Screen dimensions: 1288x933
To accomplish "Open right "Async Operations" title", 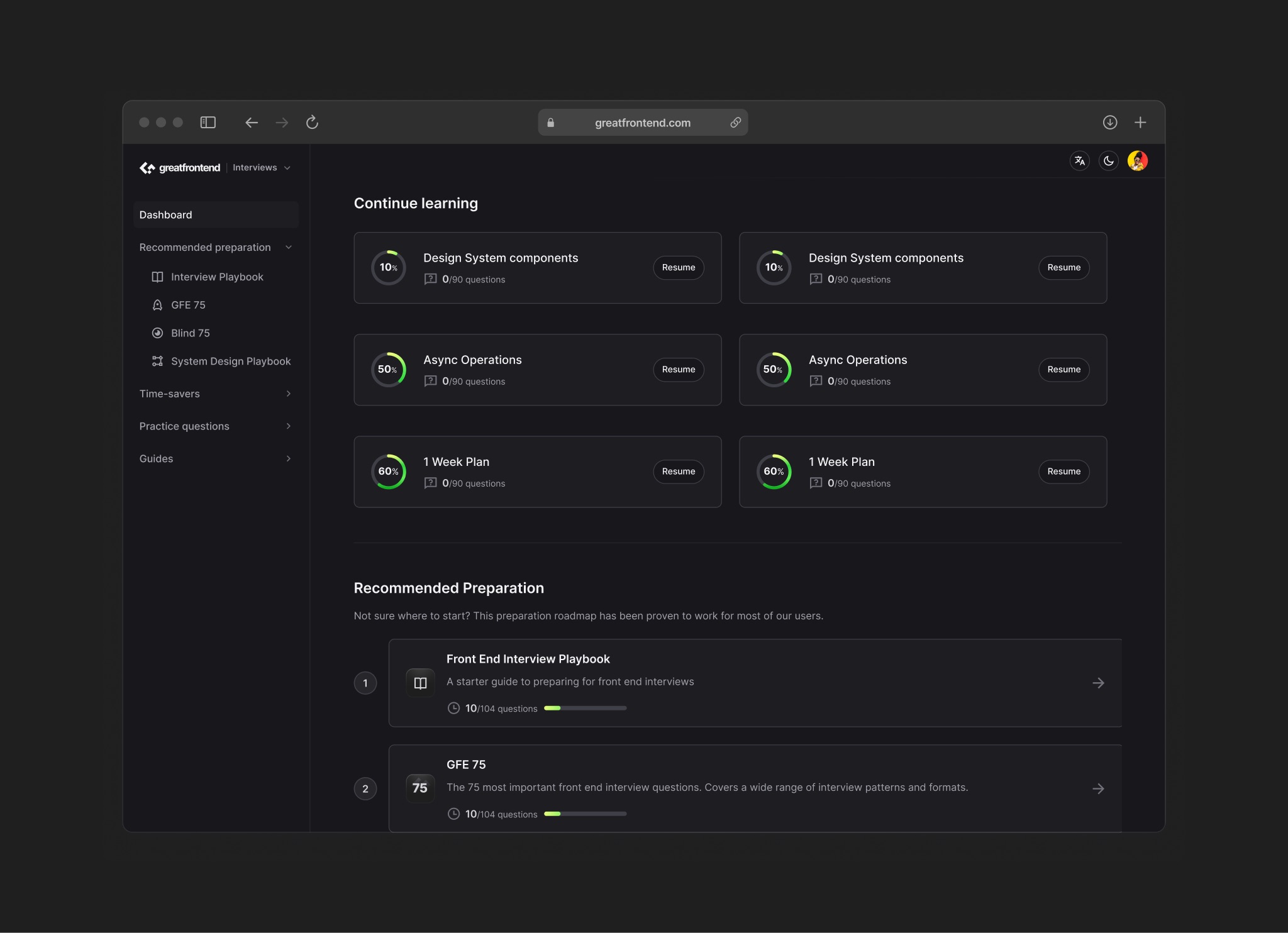I will click(x=858, y=360).
